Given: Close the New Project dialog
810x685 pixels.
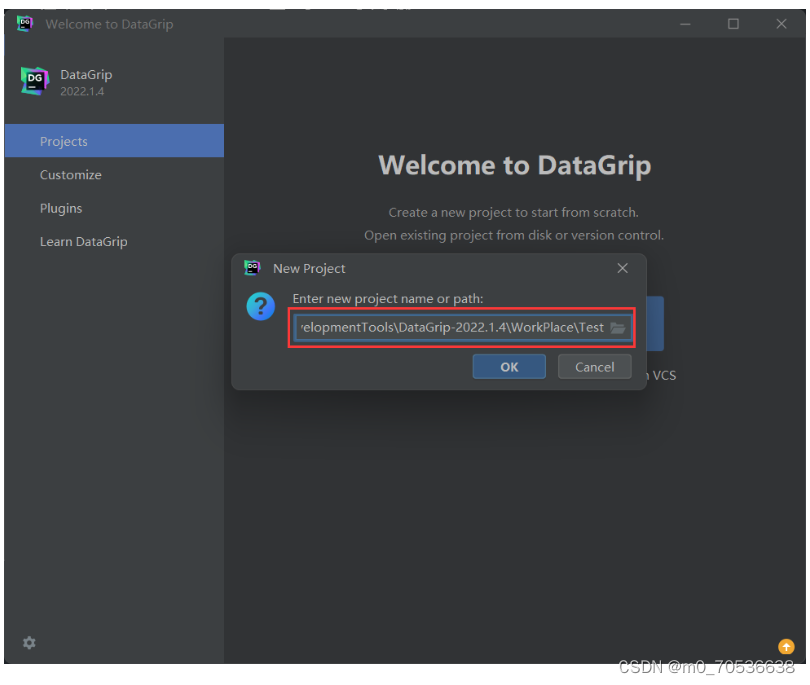Looking at the screenshot, I should click(x=622, y=268).
